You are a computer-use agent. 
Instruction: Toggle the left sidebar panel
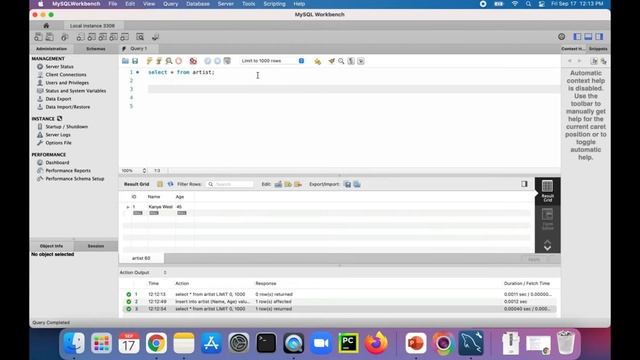pyautogui.click(x=577, y=37)
